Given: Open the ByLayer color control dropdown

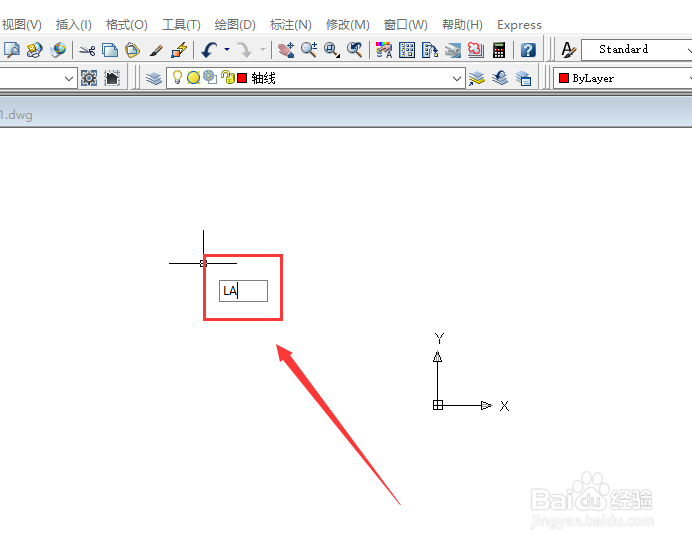Looking at the screenshot, I should pos(623,78).
